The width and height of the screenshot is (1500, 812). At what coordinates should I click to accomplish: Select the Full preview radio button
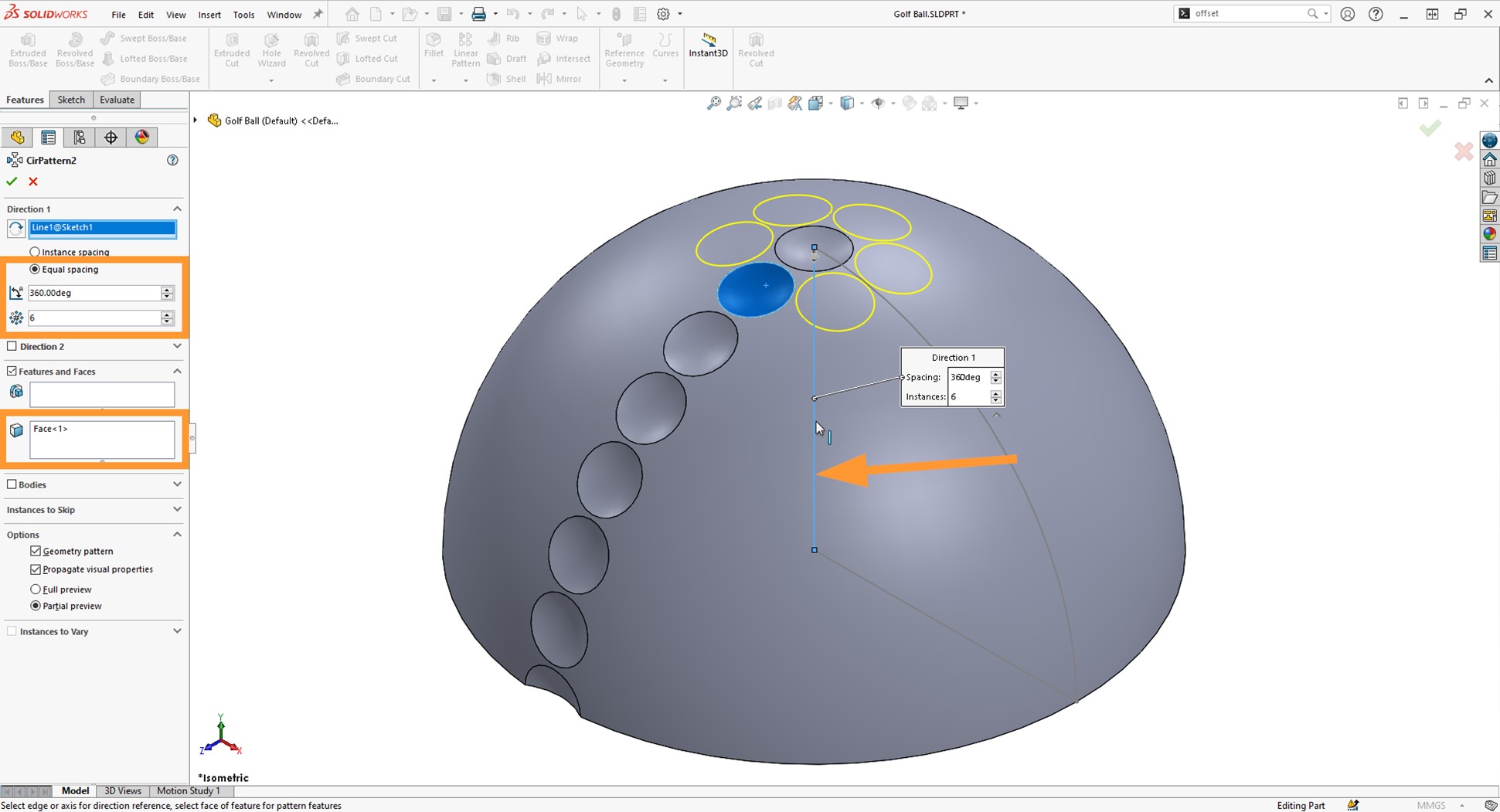coord(36,589)
